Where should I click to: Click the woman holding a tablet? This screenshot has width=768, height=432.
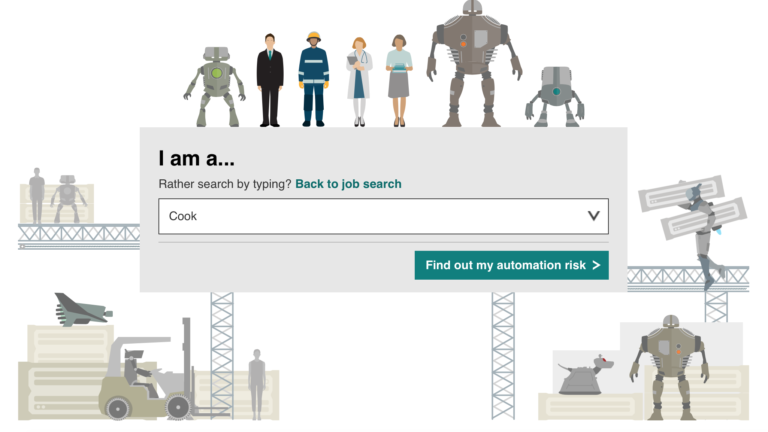(x=399, y=80)
